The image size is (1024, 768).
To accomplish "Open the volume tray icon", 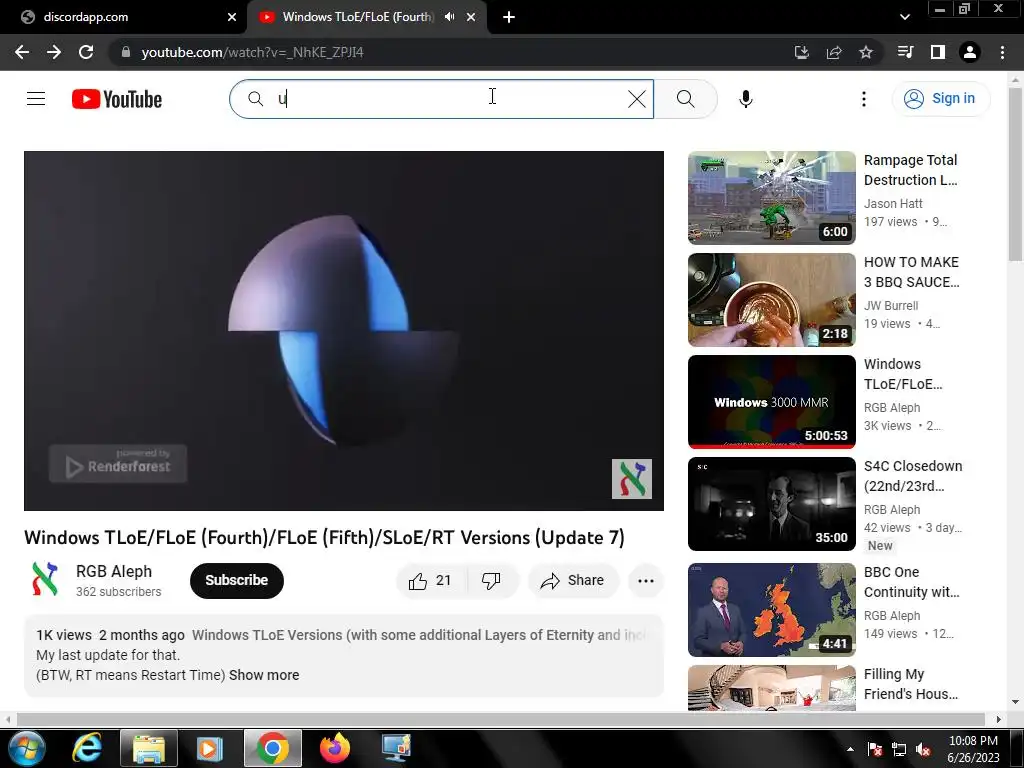I will tap(923, 749).
